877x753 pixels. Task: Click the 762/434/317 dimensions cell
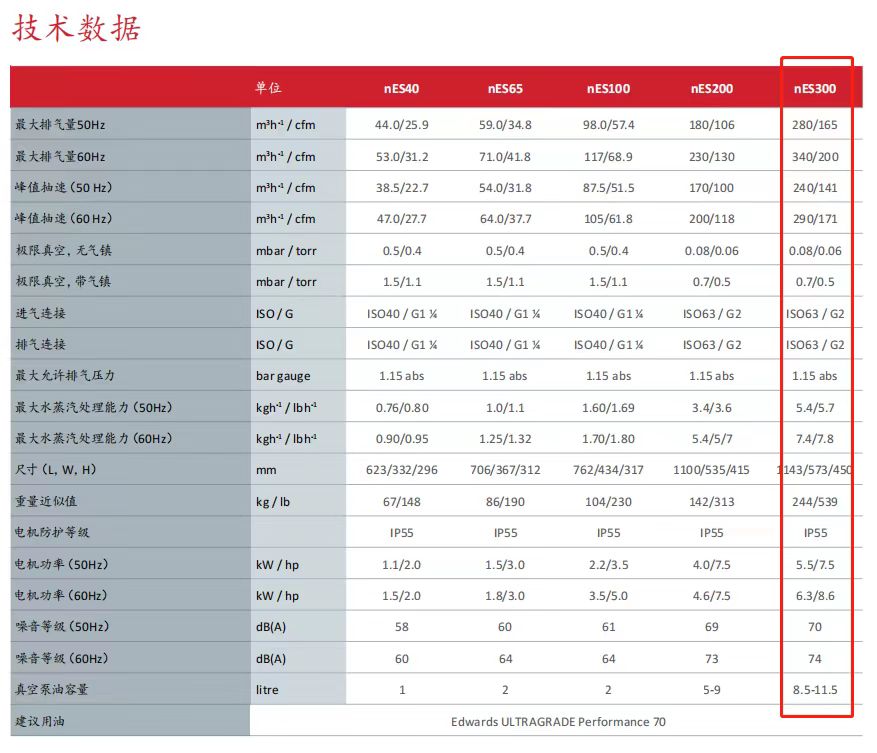pyautogui.click(x=608, y=470)
